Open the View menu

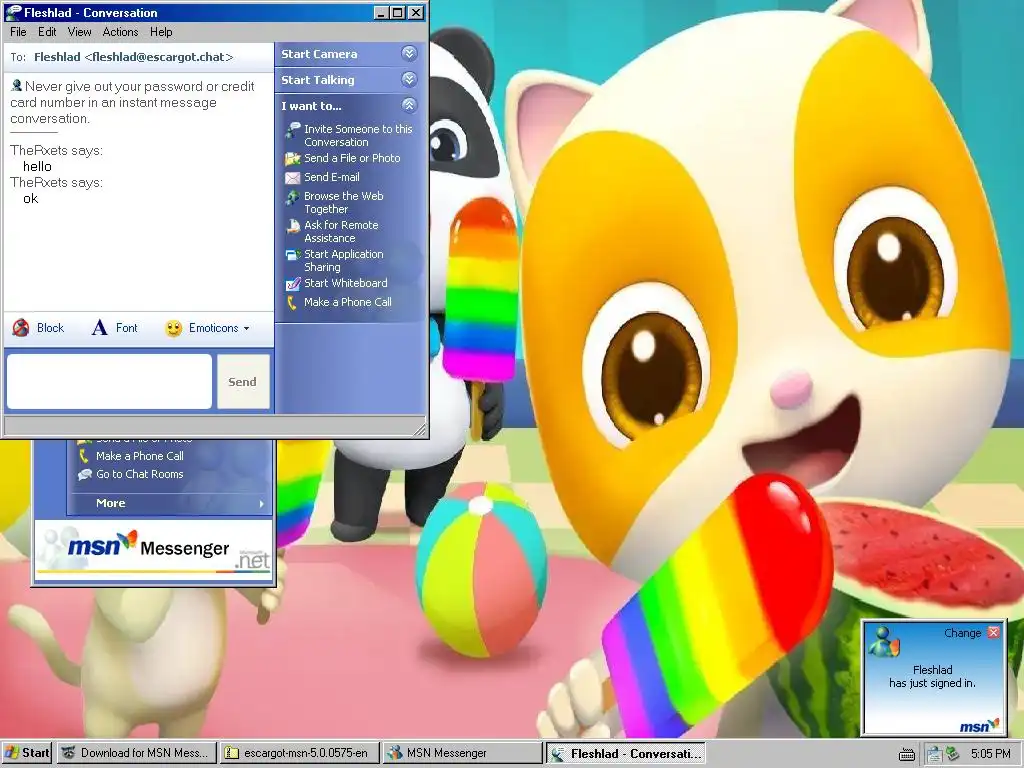(79, 31)
